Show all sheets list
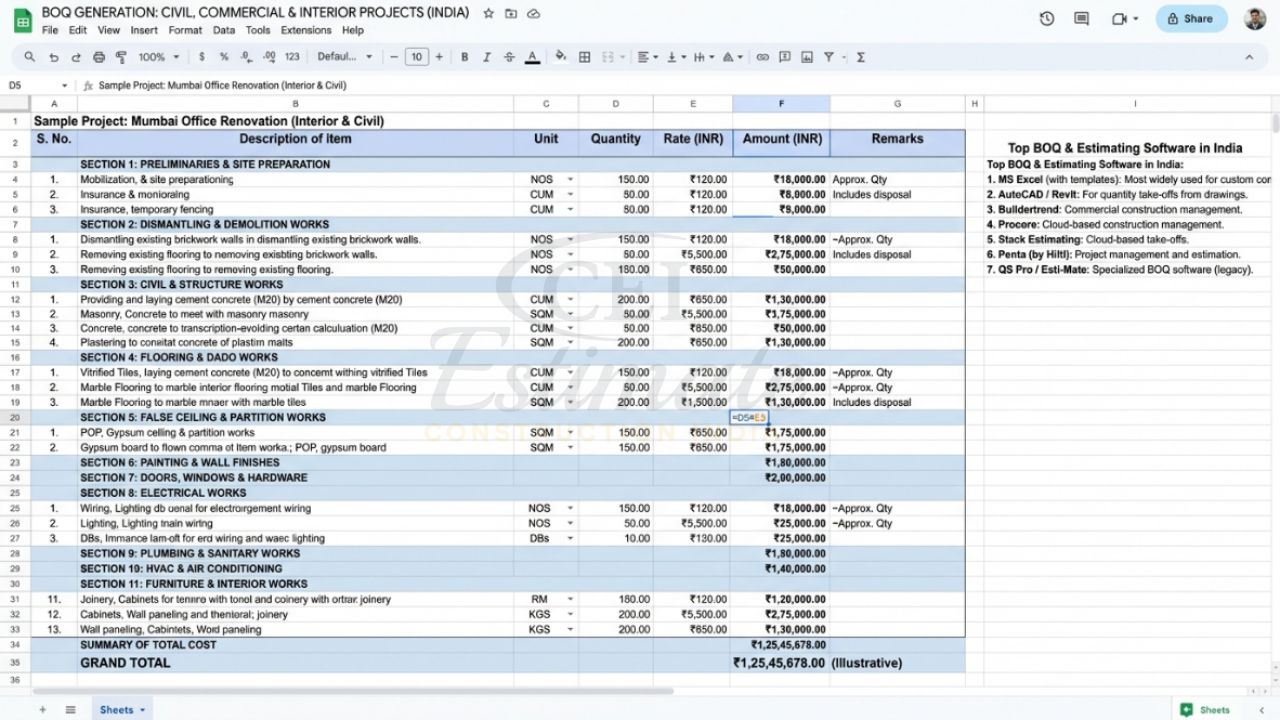 [70, 710]
